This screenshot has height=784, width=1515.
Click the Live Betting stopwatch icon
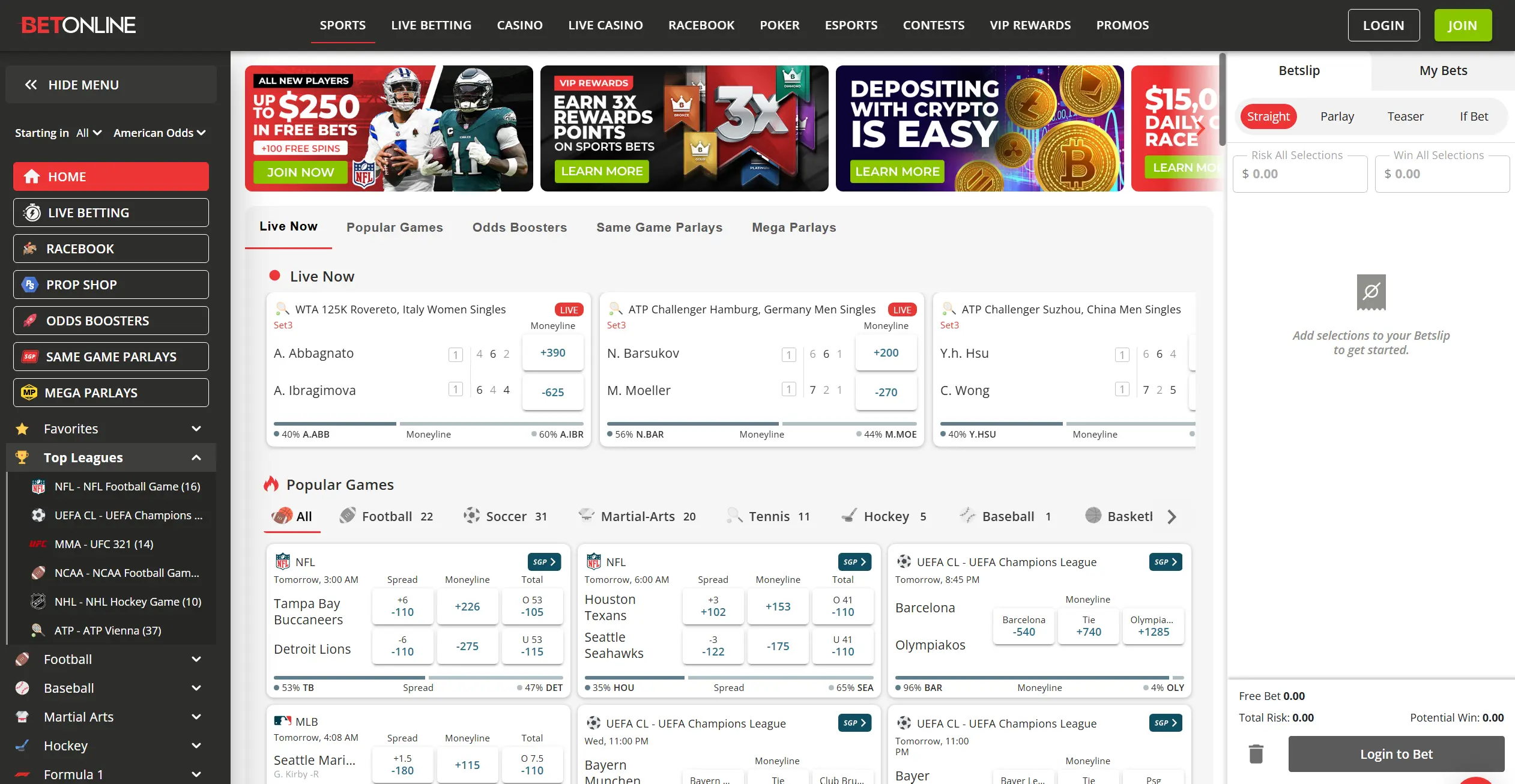pos(32,213)
